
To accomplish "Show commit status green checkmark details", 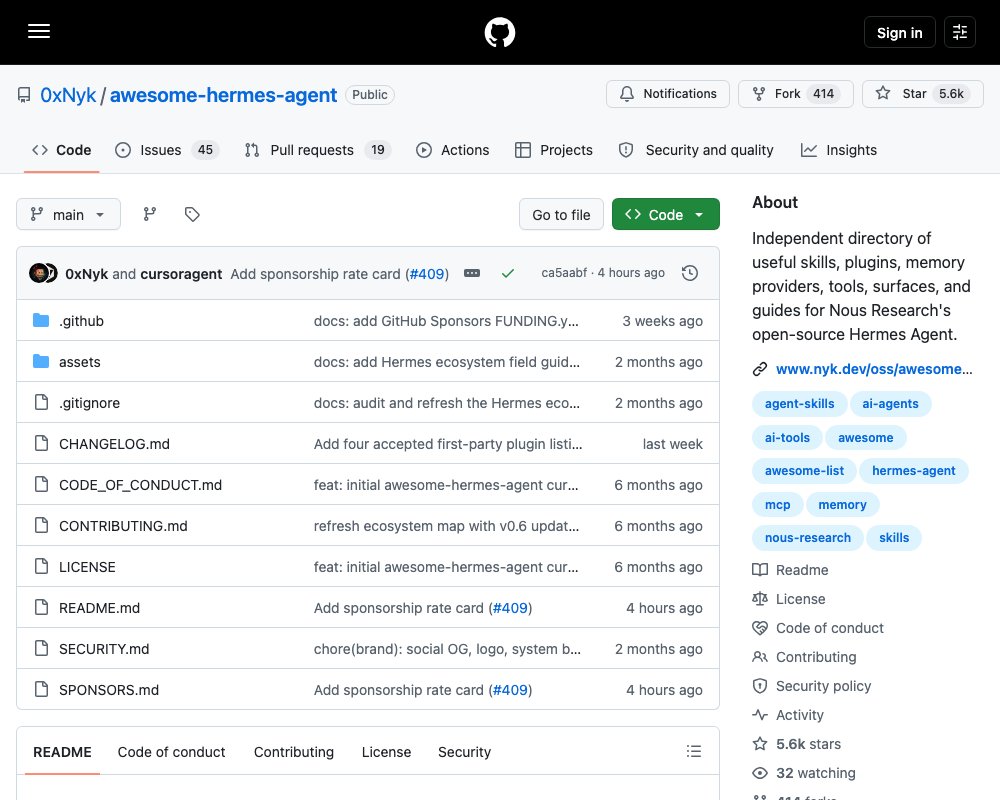I will click(508, 273).
